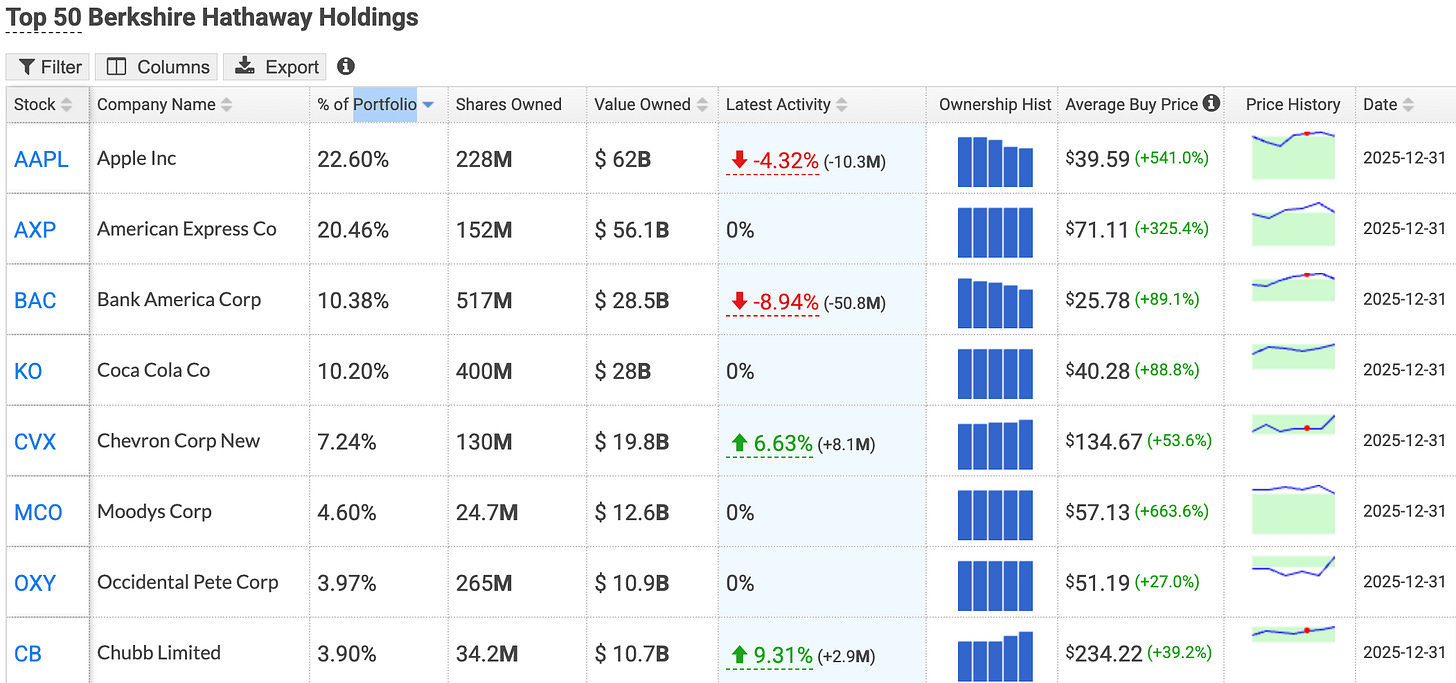The image size is (1456, 683).
Task: Sort by the Stock column arrows
Action: (x=67, y=105)
